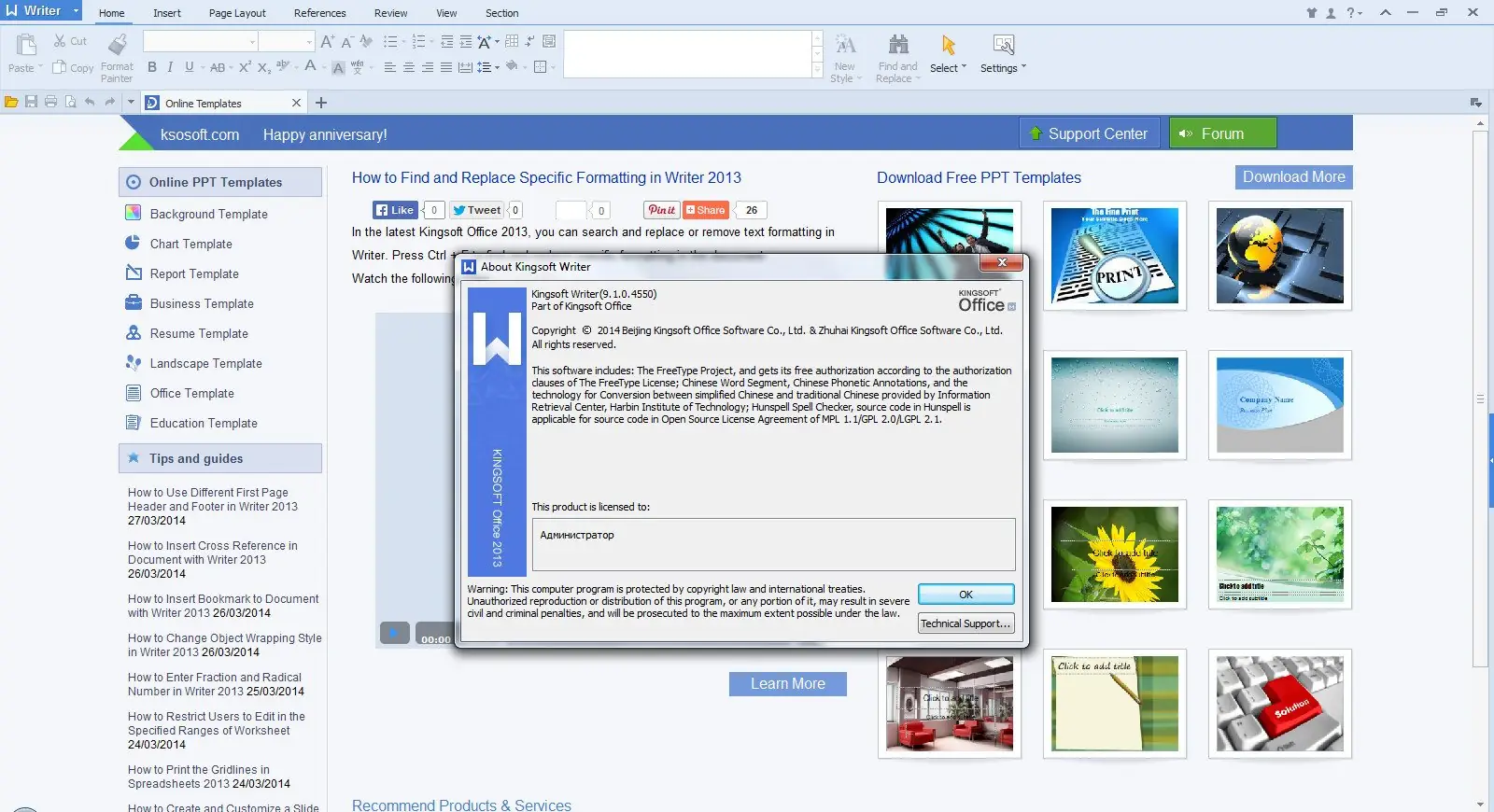Click the numbered list icon

click(x=418, y=41)
